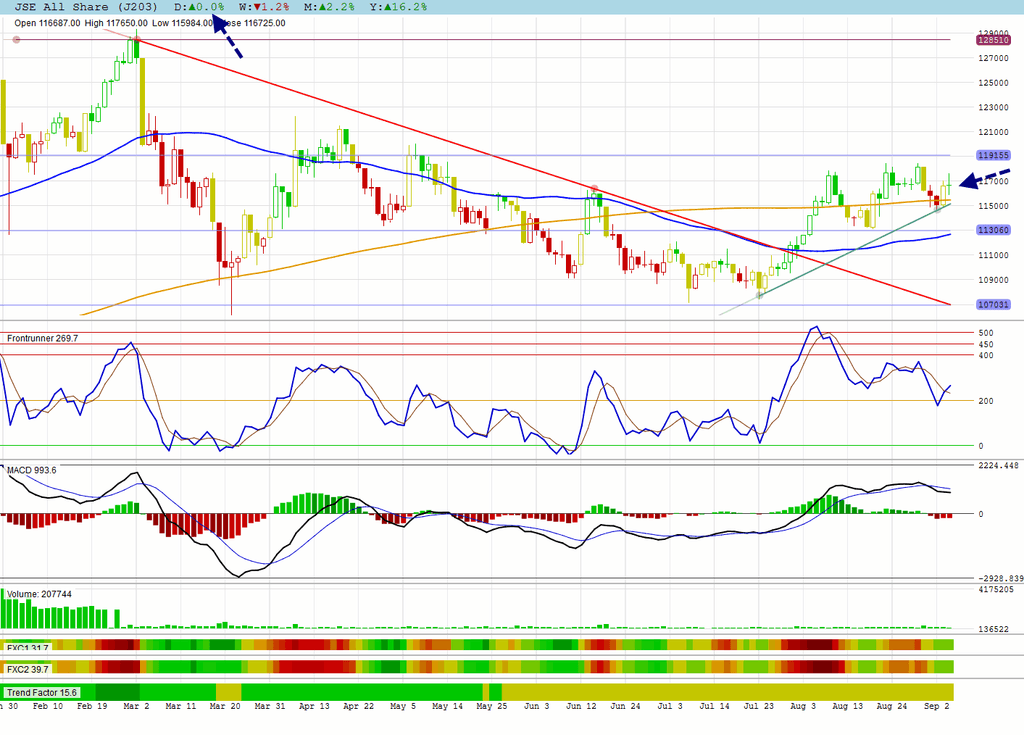Viewport: 1024px width, 735px height.
Task: Click the green trendline anchor near Jul 23
Action: pyautogui.click(x=760, y=295)
